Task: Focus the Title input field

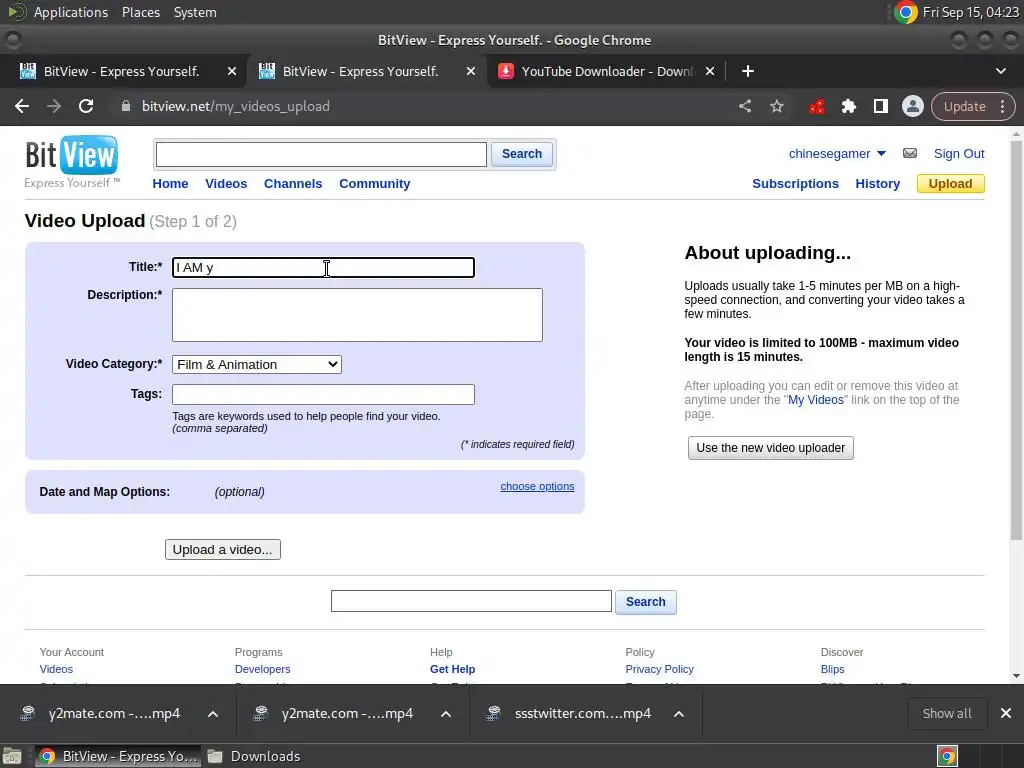Action: tap(323, 267)
